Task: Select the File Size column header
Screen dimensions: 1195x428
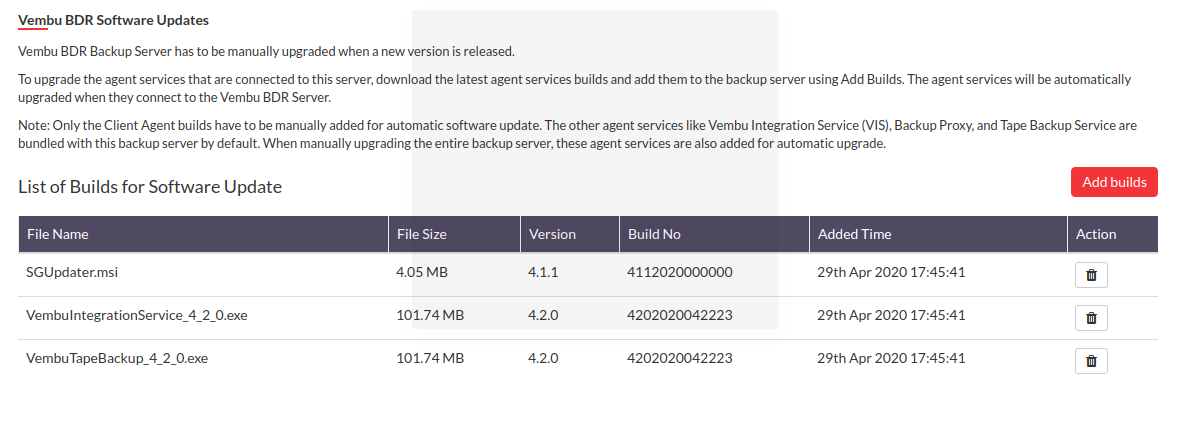Action: (454, 234)
